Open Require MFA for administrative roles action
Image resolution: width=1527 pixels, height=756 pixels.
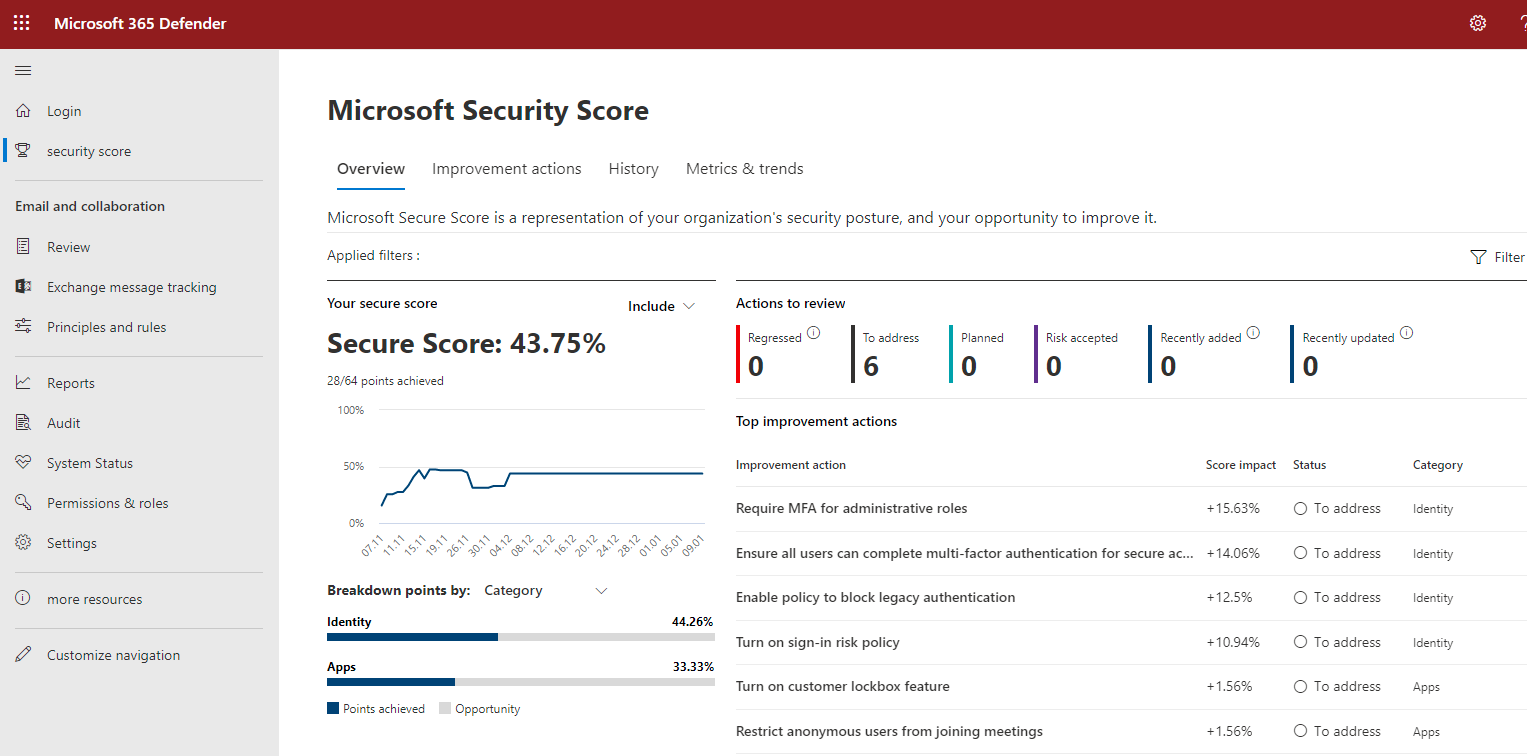point(852,508)
